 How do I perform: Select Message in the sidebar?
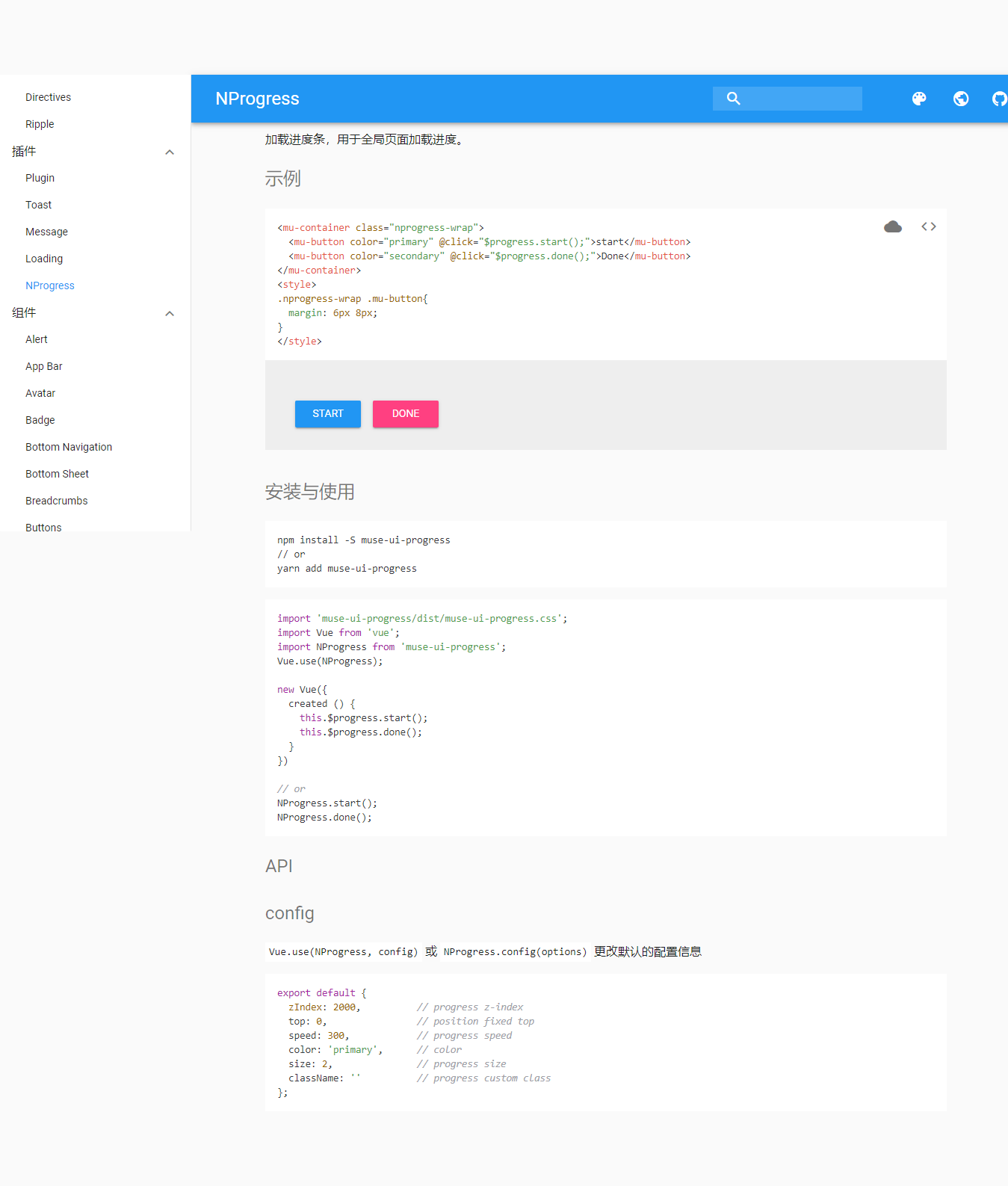pyautogui.click(x=46, y=232)
